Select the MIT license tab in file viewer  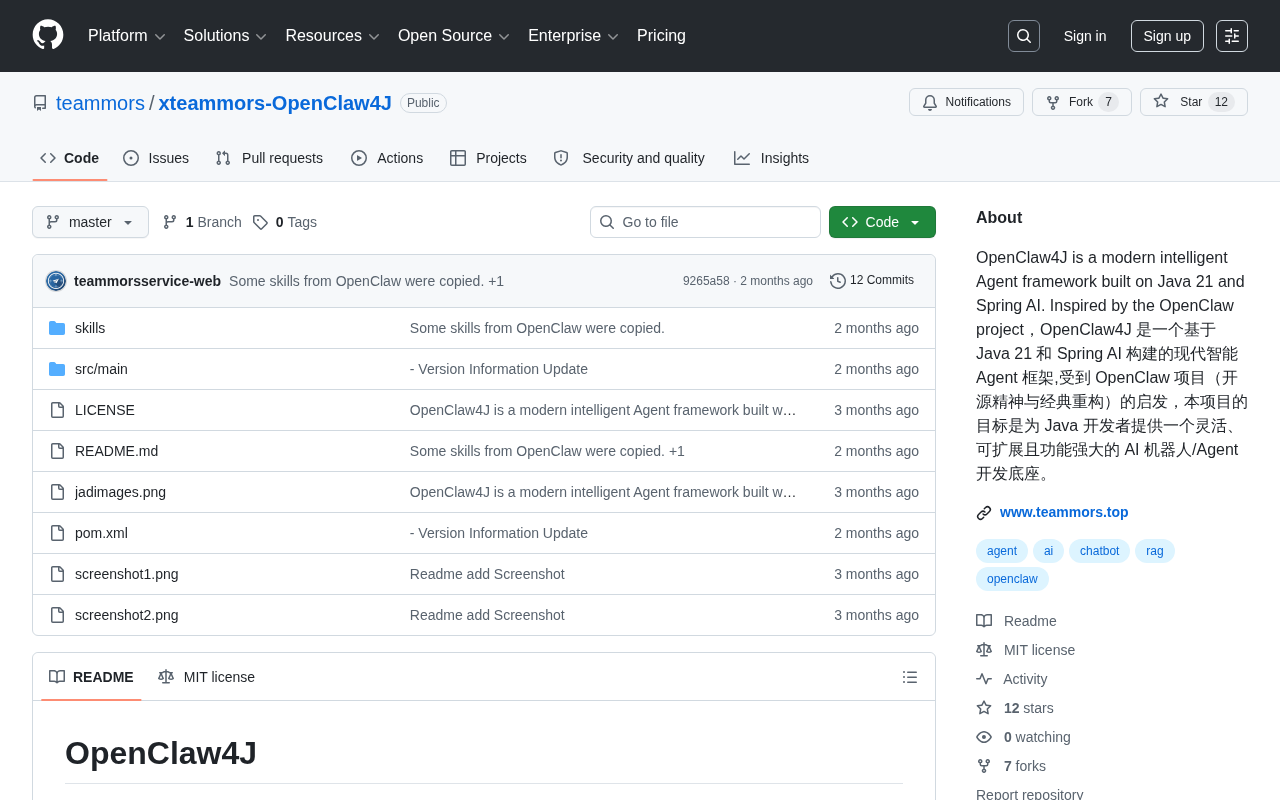pos(207,677)
